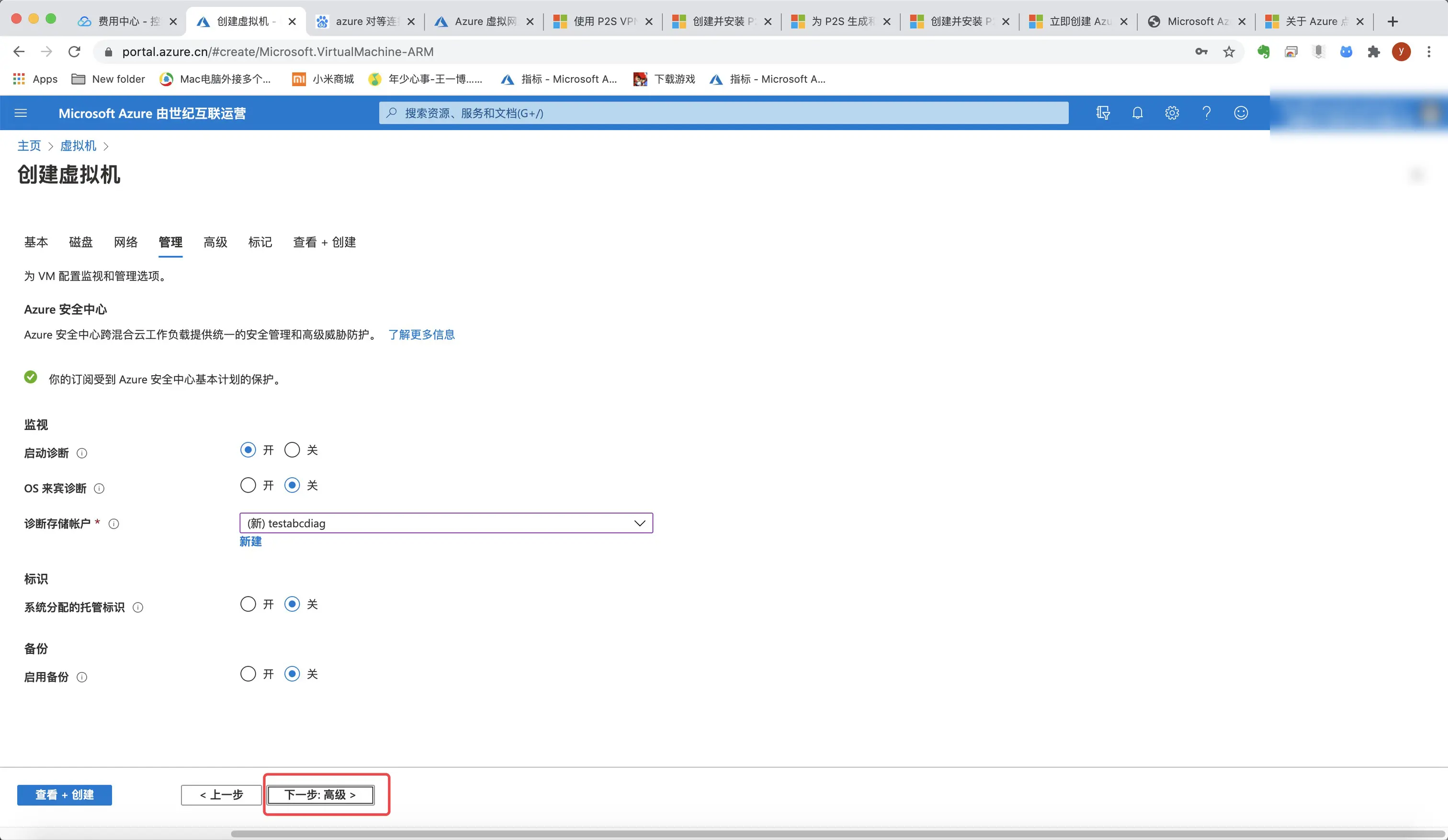
Task: Click the help question mark icon
Action: (1206, 113)
